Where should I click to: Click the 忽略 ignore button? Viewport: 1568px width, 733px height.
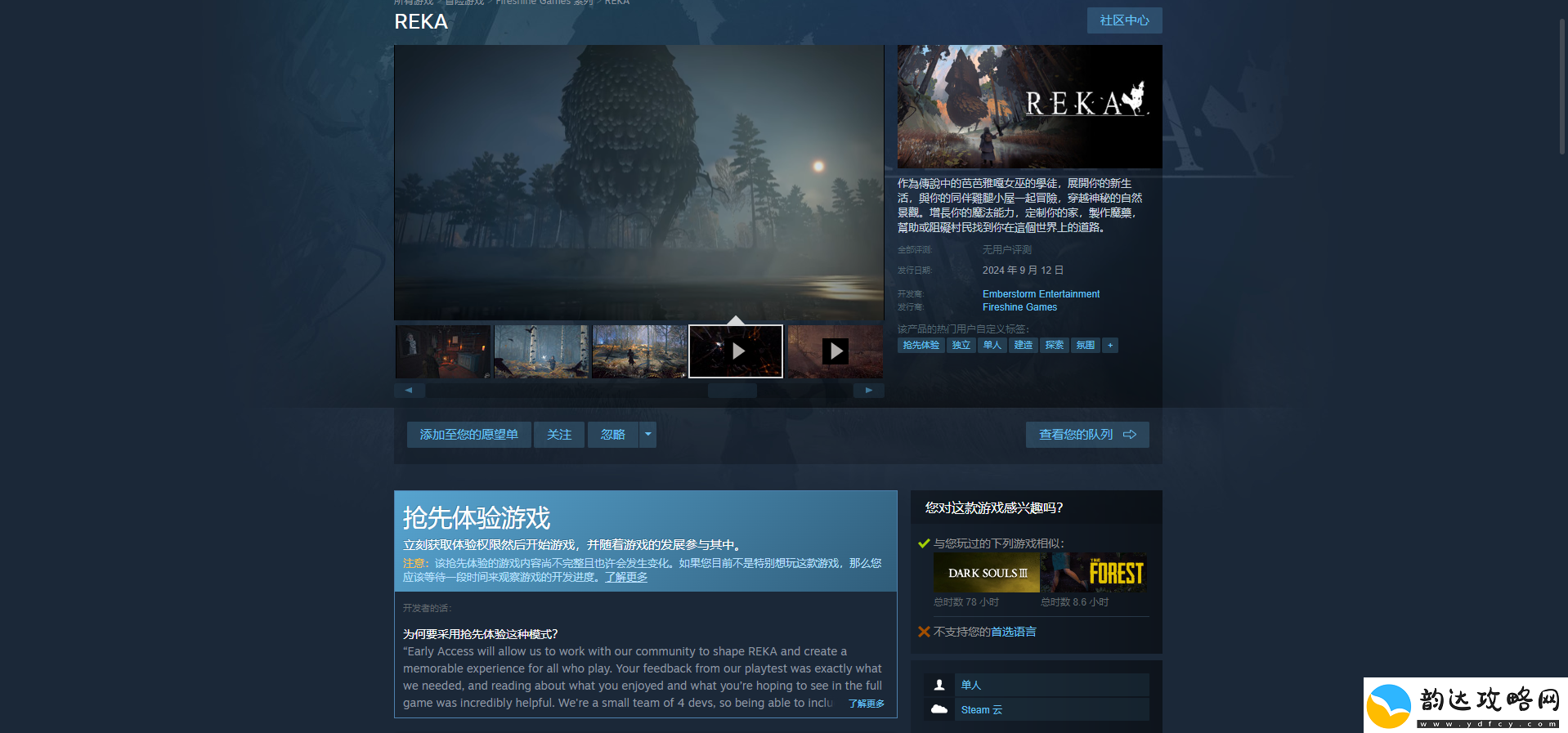pyautogui.click(x=613, y=435)
